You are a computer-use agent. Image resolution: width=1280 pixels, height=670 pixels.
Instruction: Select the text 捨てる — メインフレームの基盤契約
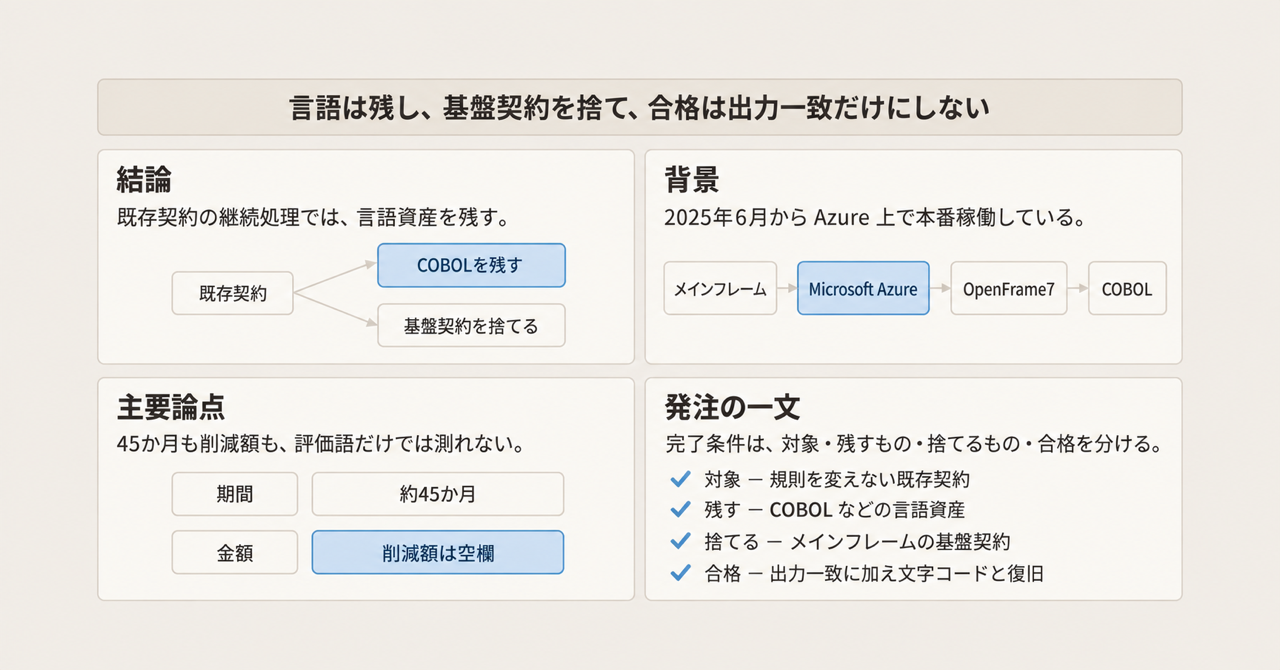(857, 542)
